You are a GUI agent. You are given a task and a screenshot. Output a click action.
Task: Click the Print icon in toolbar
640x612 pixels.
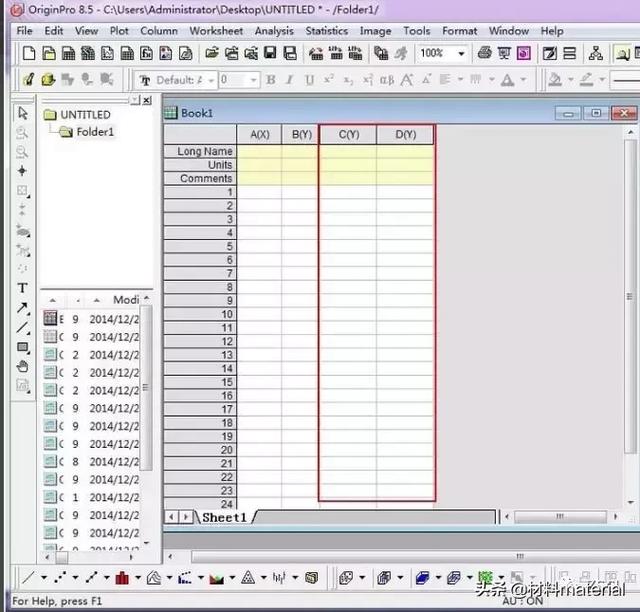click(x=484, y=53)
